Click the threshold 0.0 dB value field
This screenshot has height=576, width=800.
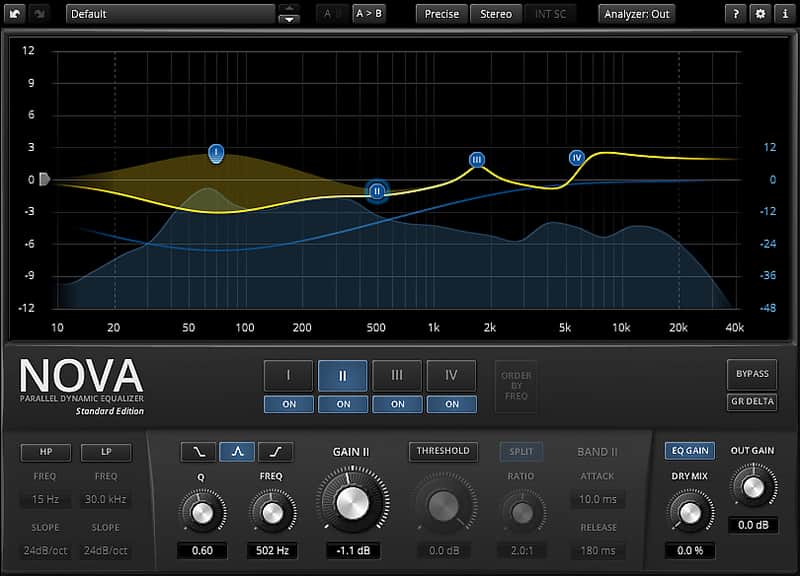[443, 550]
